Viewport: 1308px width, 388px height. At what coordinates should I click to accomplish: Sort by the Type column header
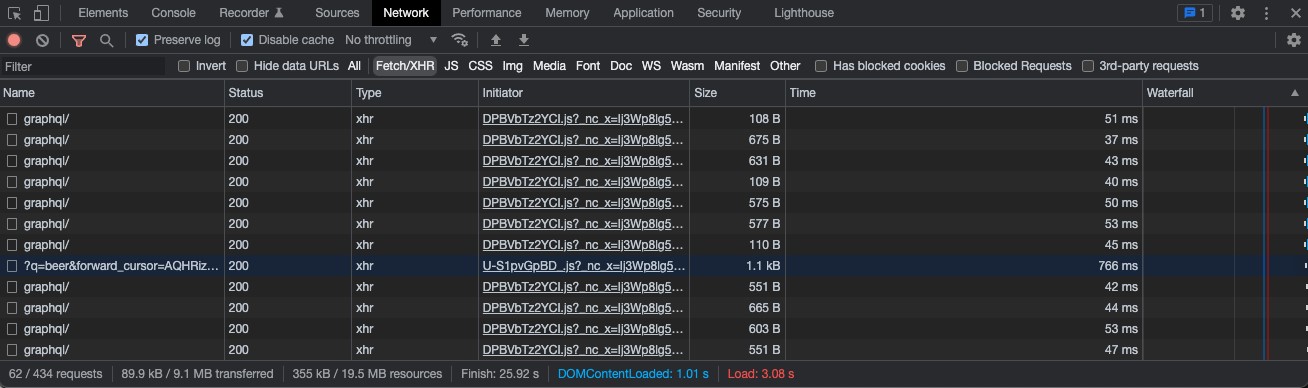coord(414,93)
